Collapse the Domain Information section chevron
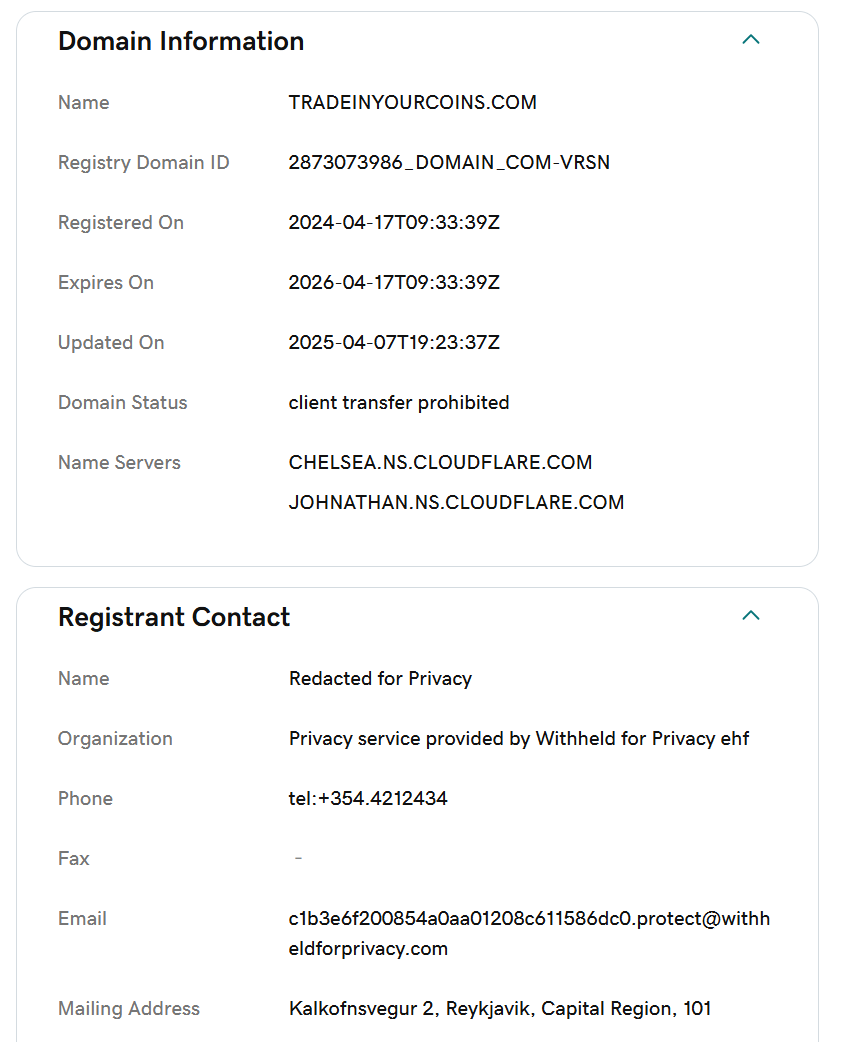Image resolution: width=843 pixels, height=1042 pixels. 750,40
